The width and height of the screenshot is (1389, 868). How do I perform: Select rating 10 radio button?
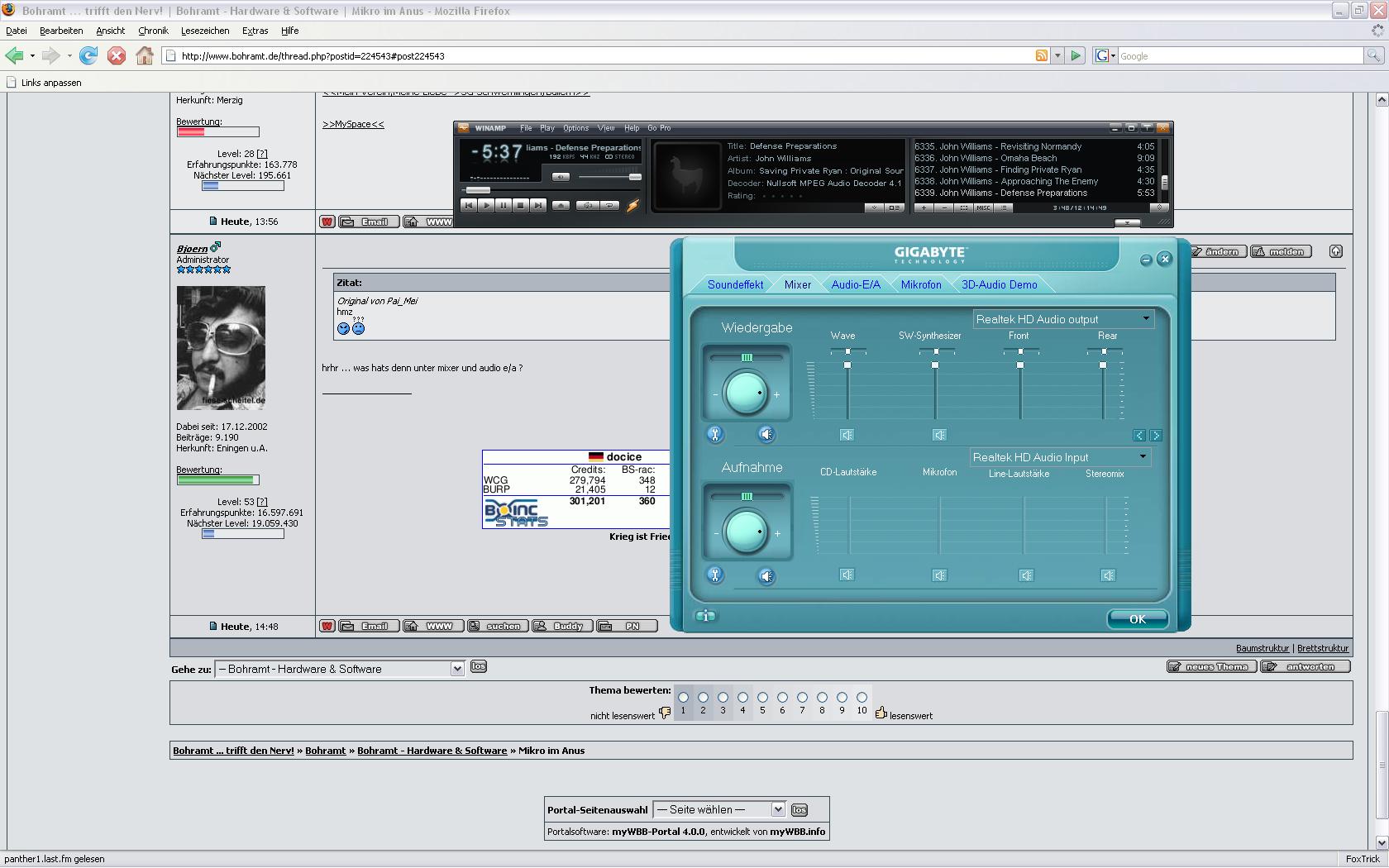pyautogui.click(x=862, y=697)
